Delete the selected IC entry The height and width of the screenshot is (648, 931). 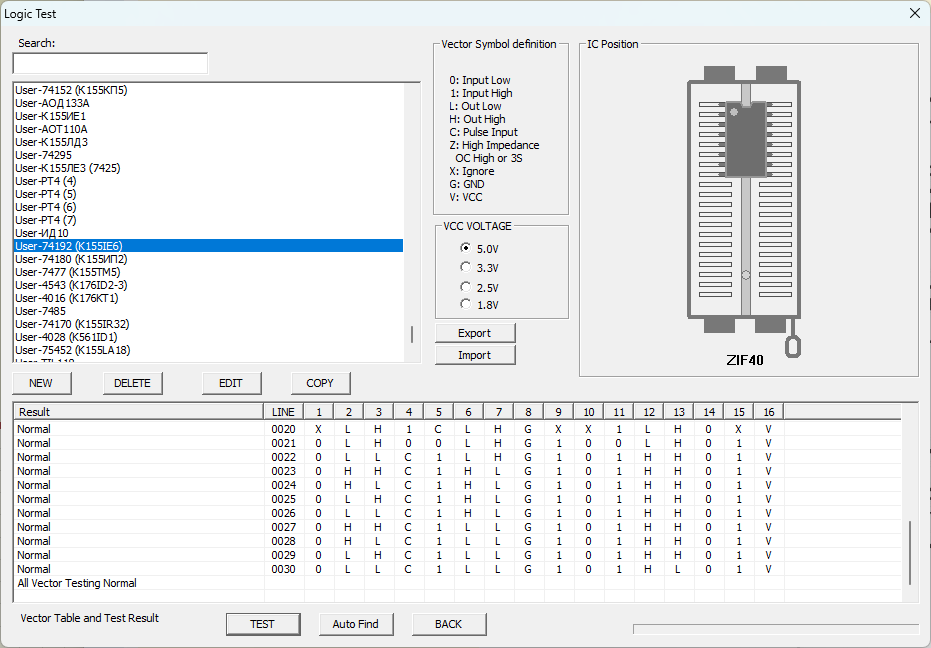click(132, 383)
